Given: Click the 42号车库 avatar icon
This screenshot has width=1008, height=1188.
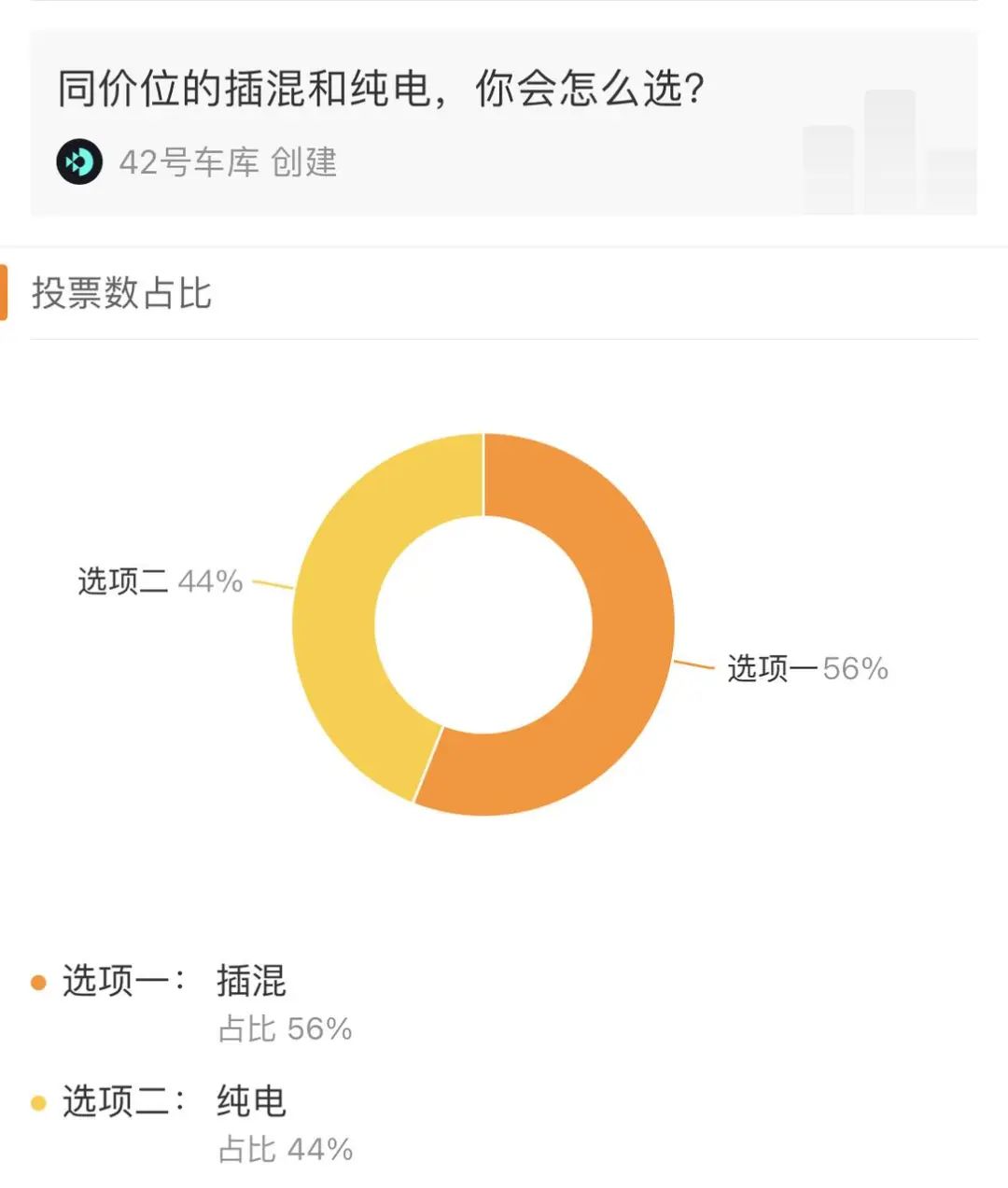Looking at the screenshot, I should [x=79, y=162].
